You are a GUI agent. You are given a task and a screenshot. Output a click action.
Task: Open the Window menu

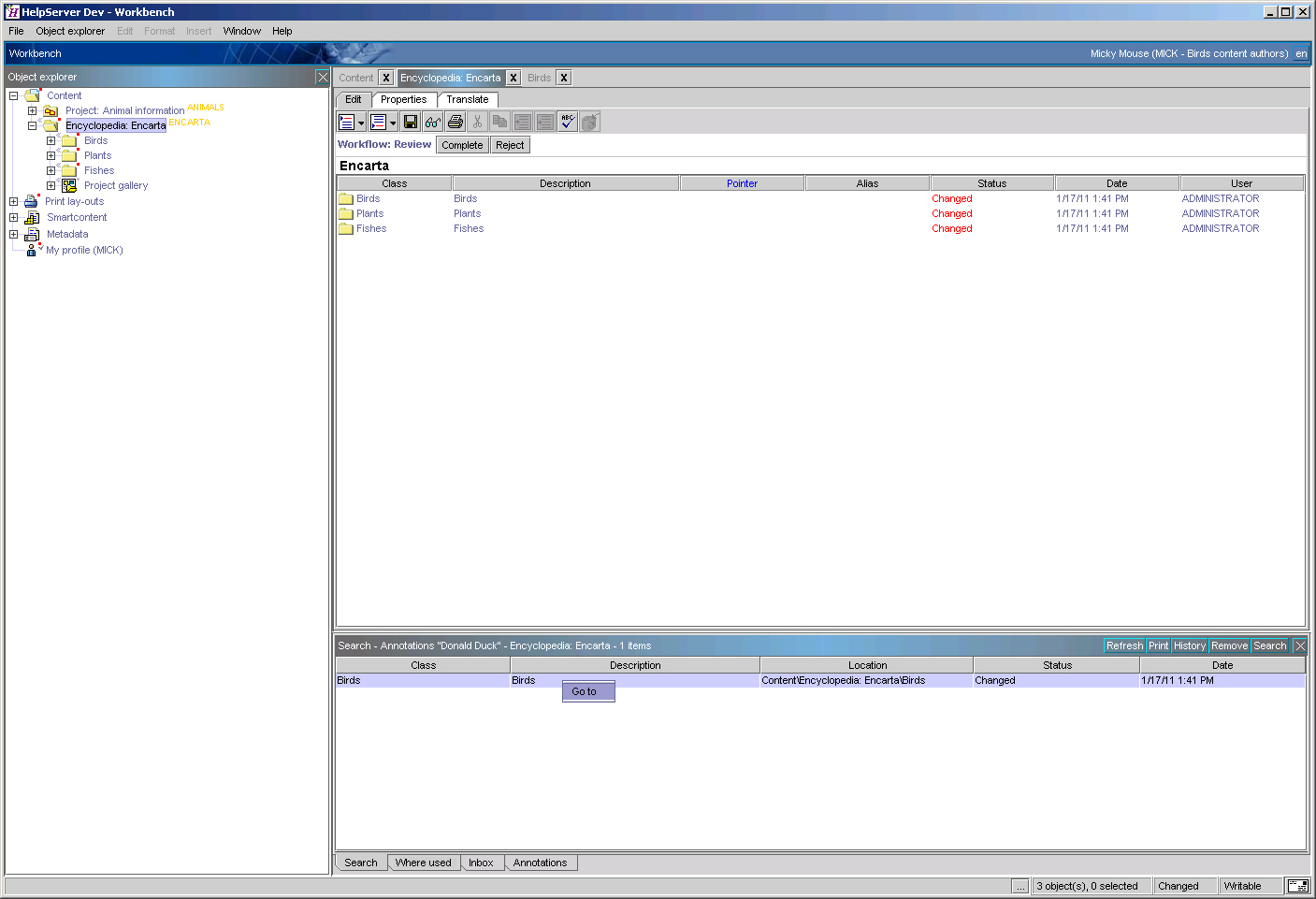click(x=241, y=31)
